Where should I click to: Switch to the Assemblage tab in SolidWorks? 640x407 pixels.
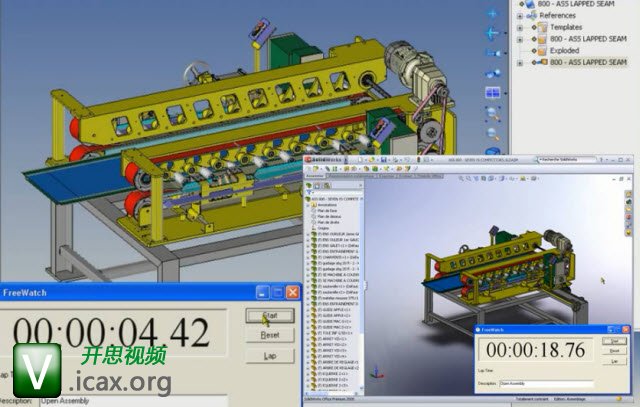tap(315, 176)
